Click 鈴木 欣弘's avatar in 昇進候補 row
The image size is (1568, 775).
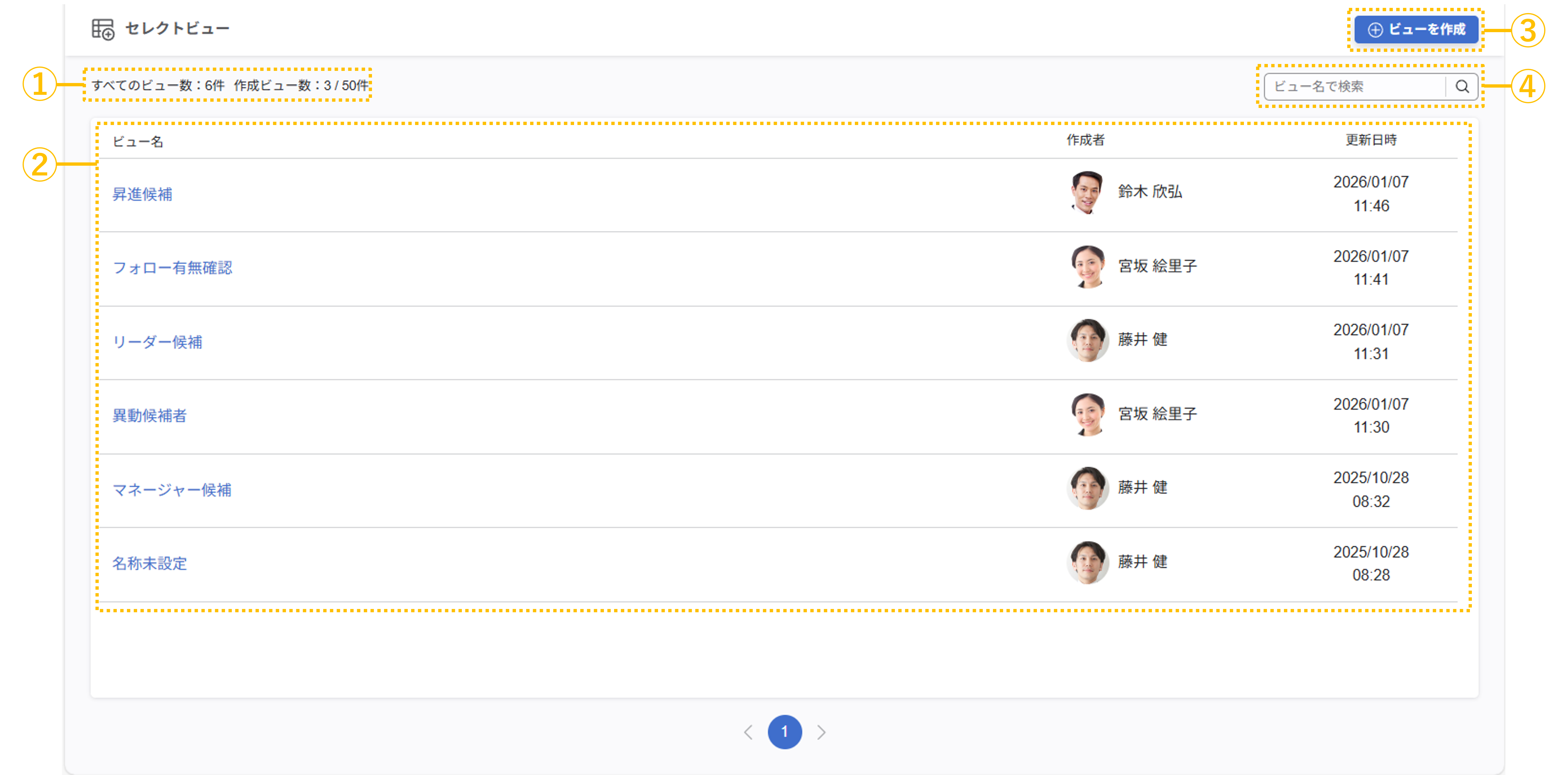point(1087,192)
